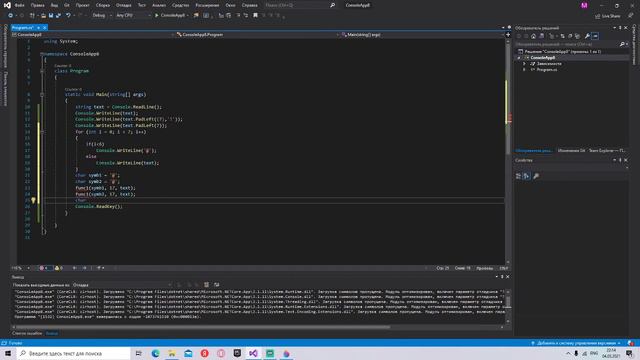The height and width of the screenshot is (360, 640).
Task: Click the categorized view icon in Properties panel
Action: pyautogui.click(x=518, y=176)
